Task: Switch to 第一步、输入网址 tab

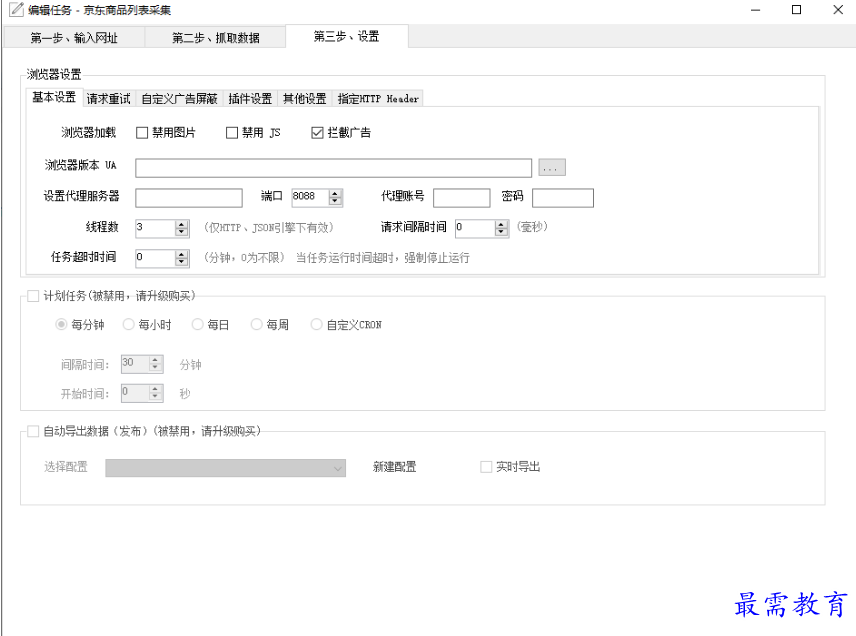Action: click(74, 38)
